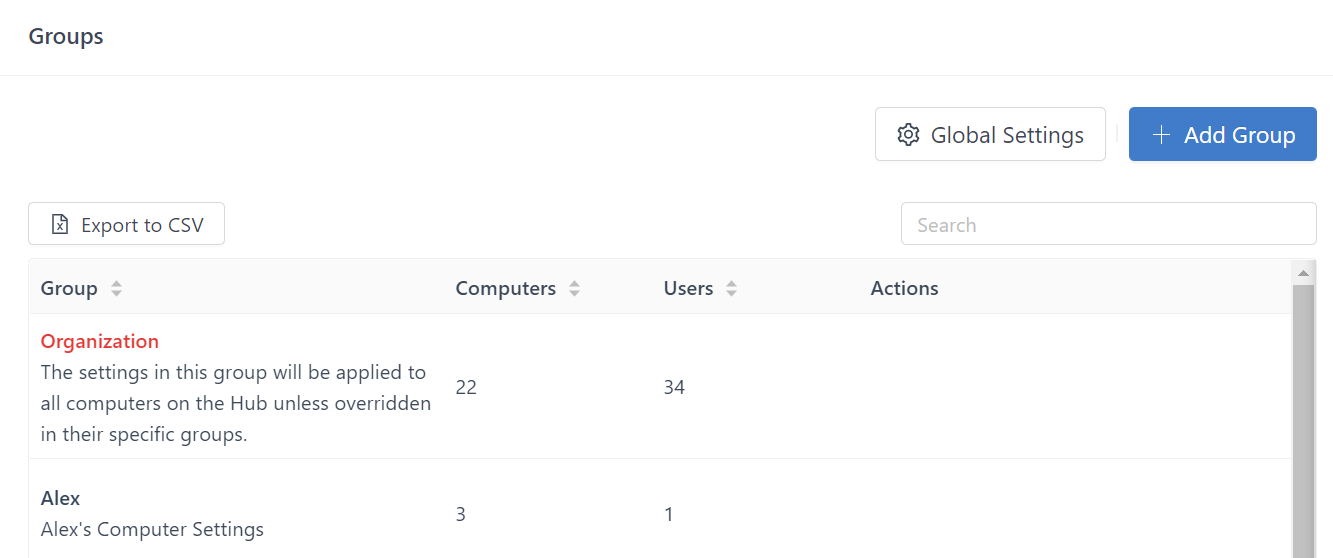
Task: Open the Organization group link
Action: click(x=100, y=341)
